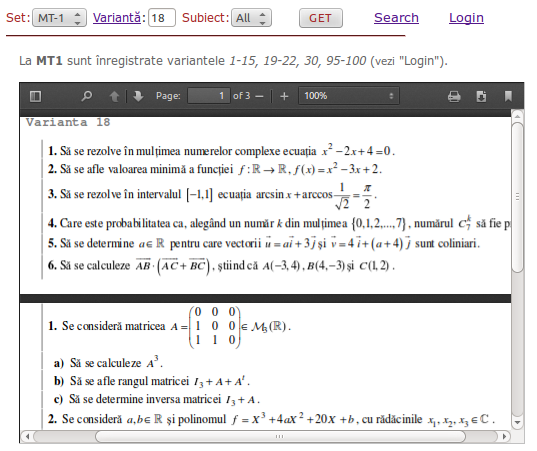Click the horizontal scrollbar right arrow
Viewport: 537px width, 451px height.
click(504, 436)
